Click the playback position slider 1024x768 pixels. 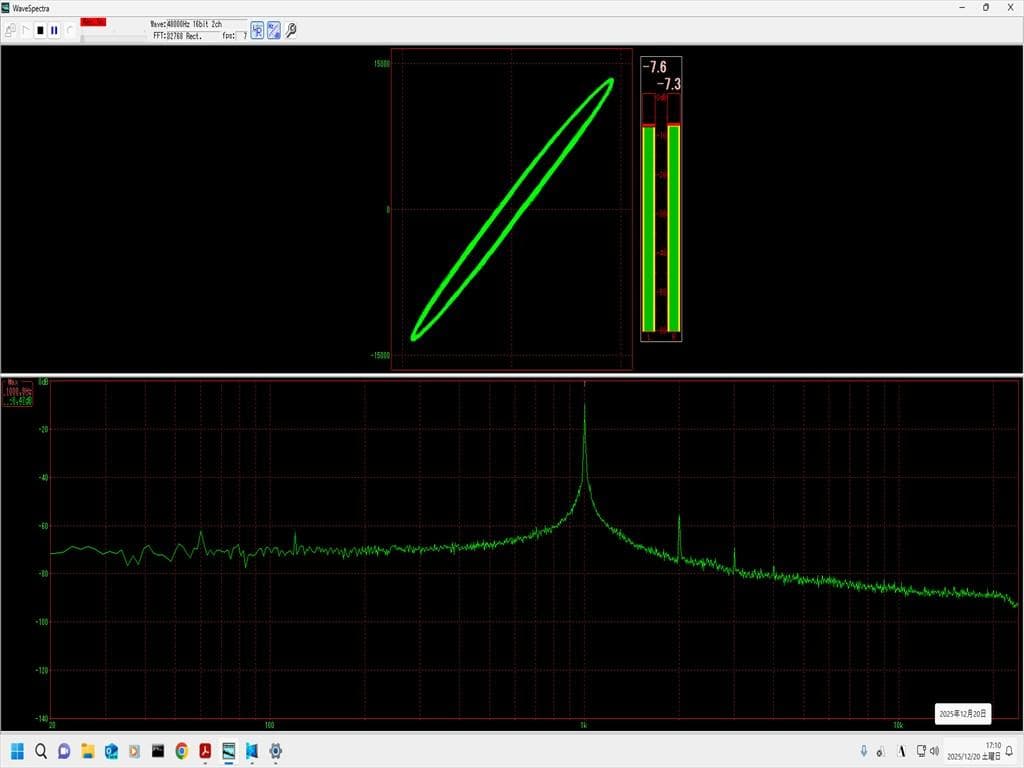[110, 36]
